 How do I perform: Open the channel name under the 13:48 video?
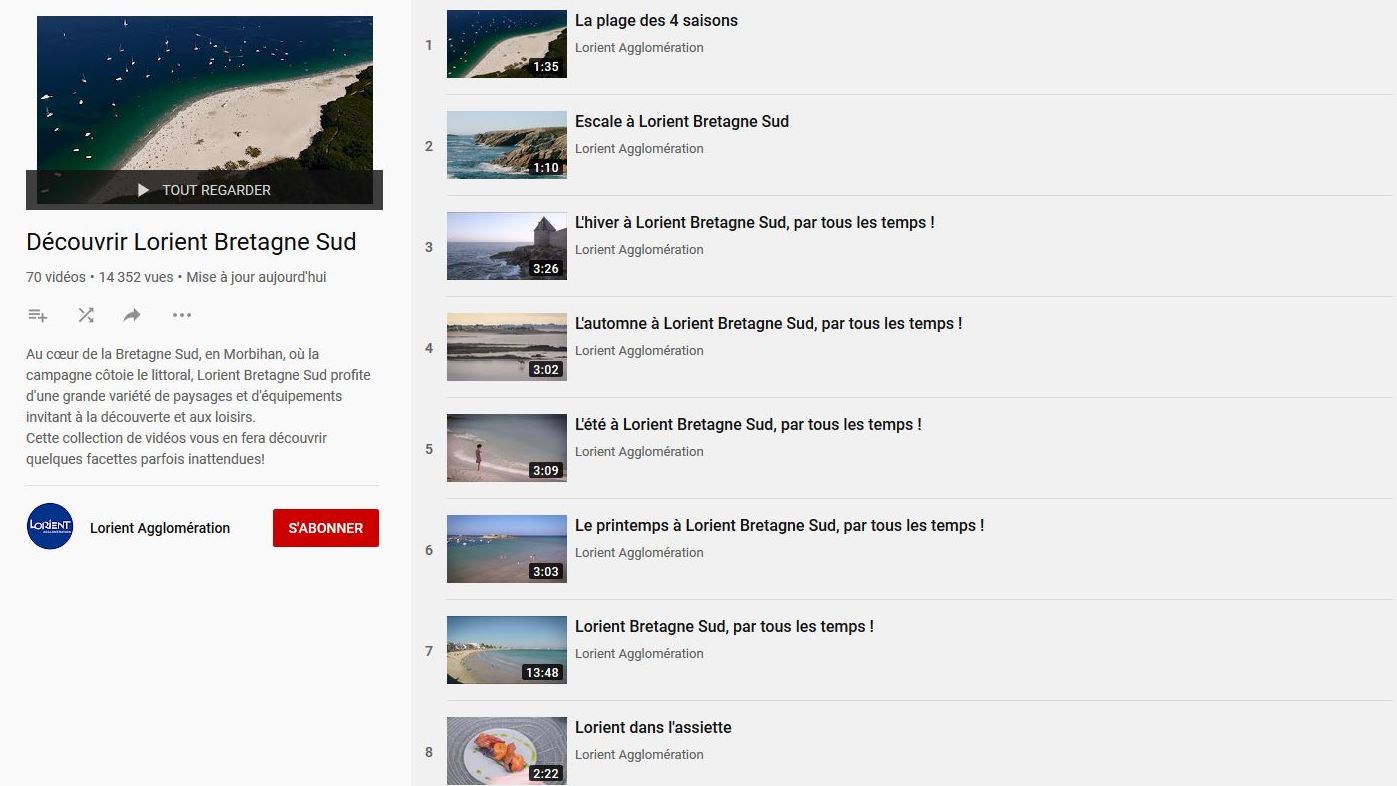click(x=639, y=654)
